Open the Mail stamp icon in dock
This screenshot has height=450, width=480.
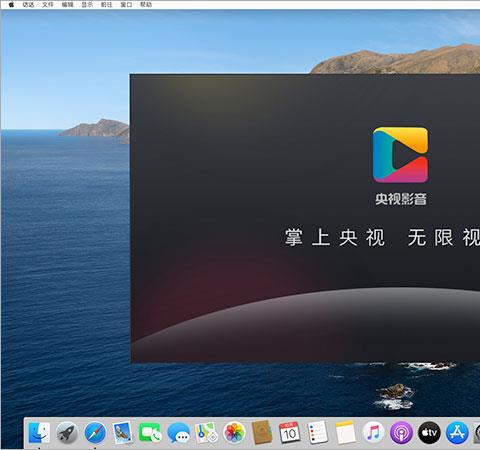coord(122,433)
